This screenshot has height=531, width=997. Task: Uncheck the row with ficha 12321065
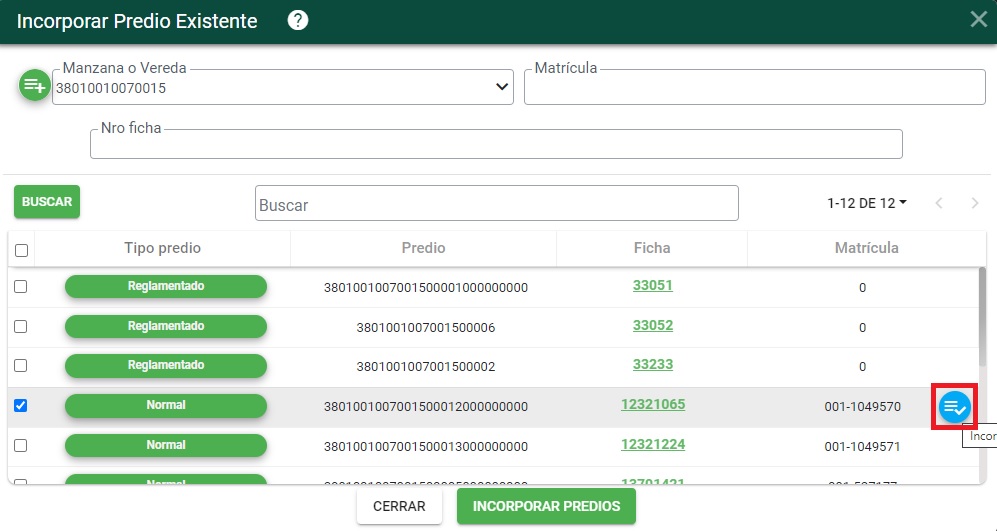[x=21, y=405]
